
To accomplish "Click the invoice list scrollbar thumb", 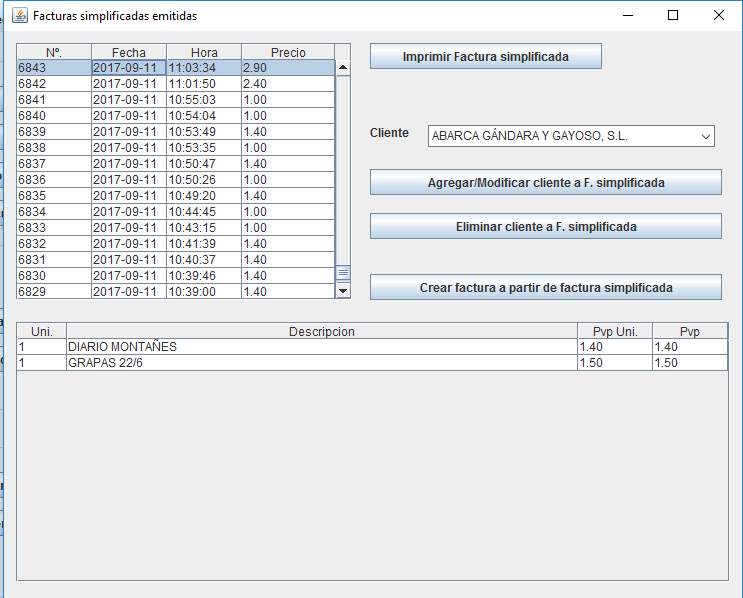I will click(x=343, y=272).
